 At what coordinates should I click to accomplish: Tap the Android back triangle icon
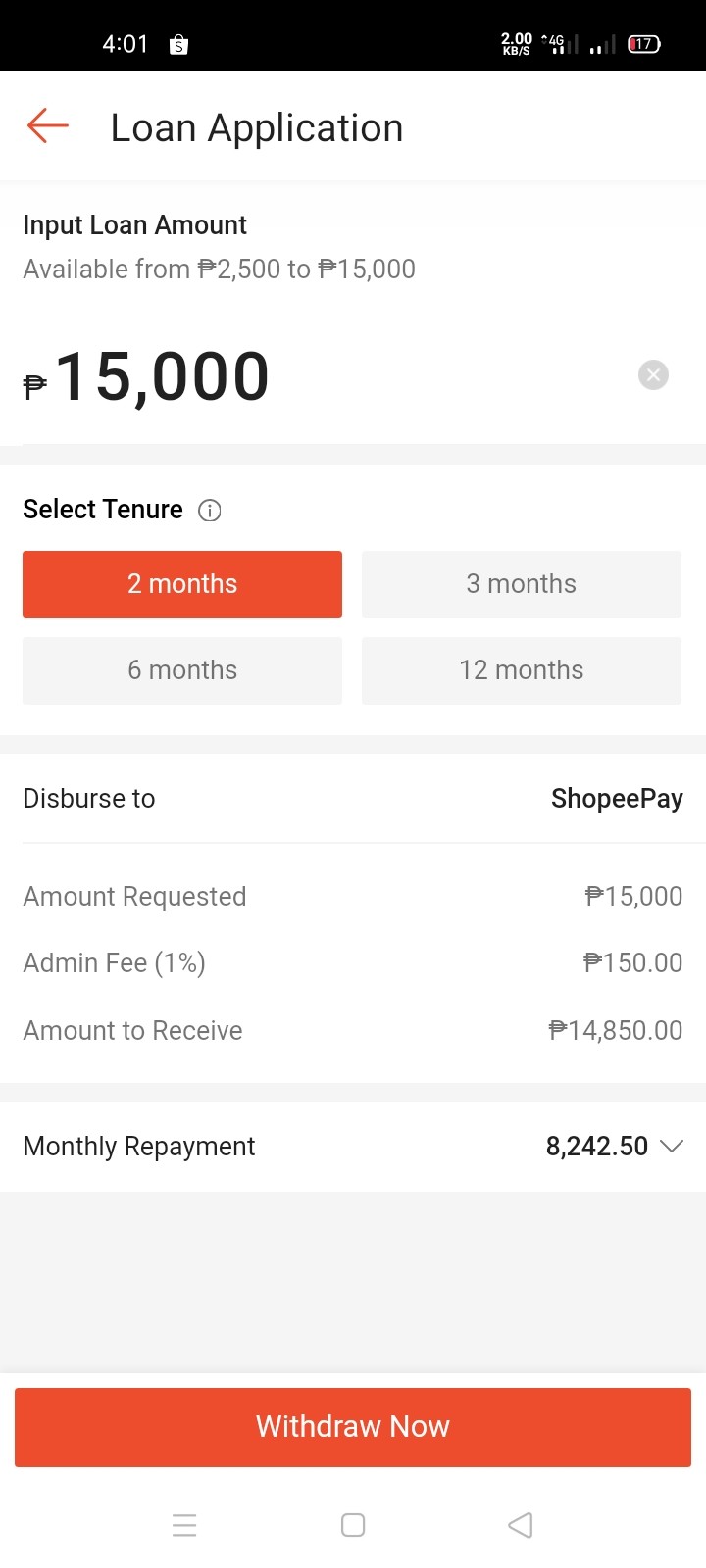pos(521,1525)
